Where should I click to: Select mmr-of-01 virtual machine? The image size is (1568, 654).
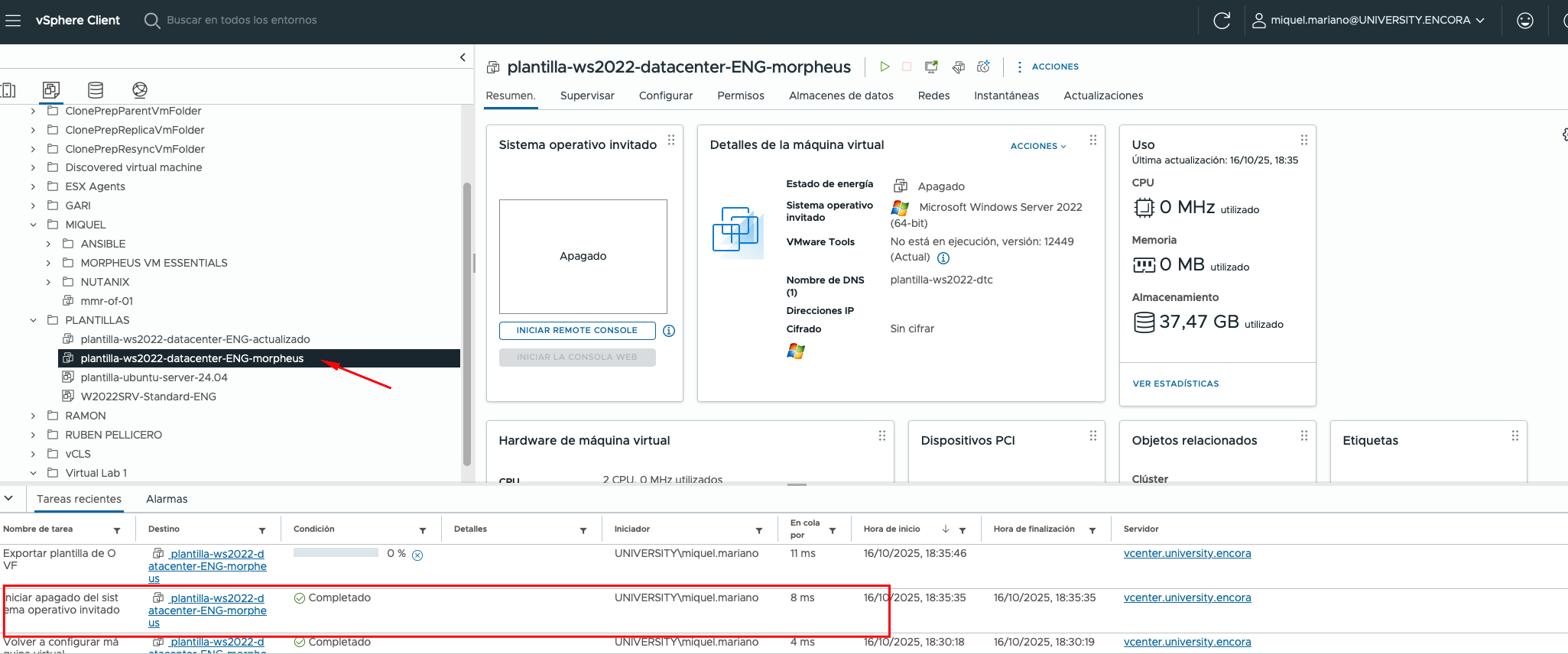point(107,301)
